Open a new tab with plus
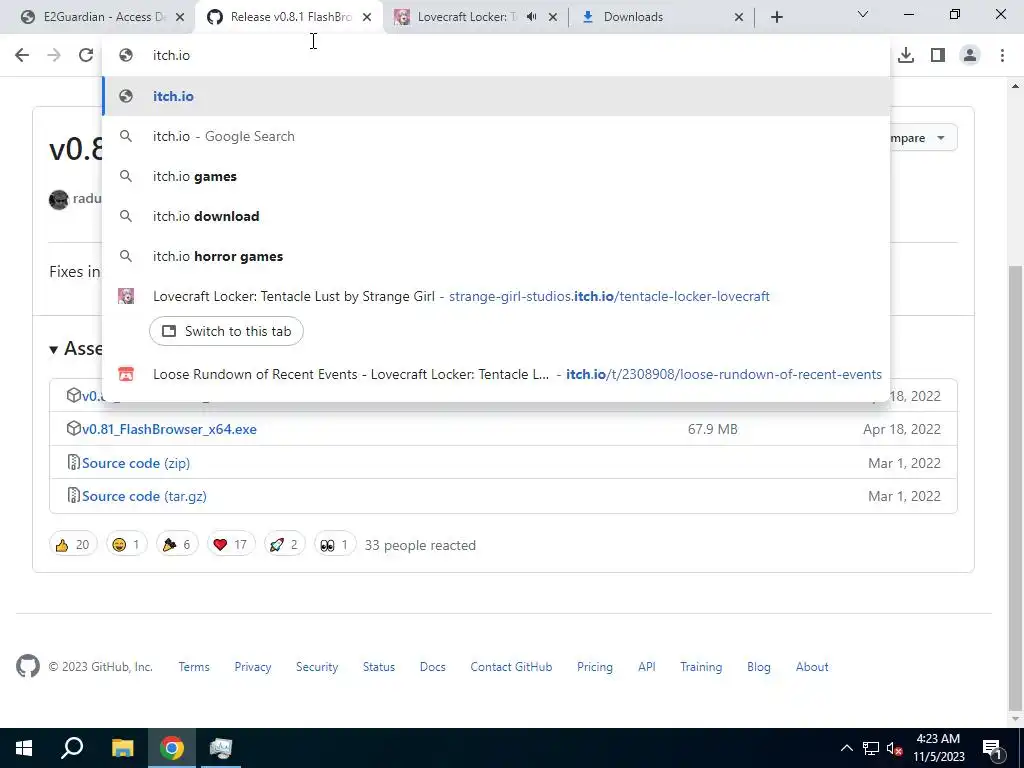1024x768 pixels. (x=776, y=17)
